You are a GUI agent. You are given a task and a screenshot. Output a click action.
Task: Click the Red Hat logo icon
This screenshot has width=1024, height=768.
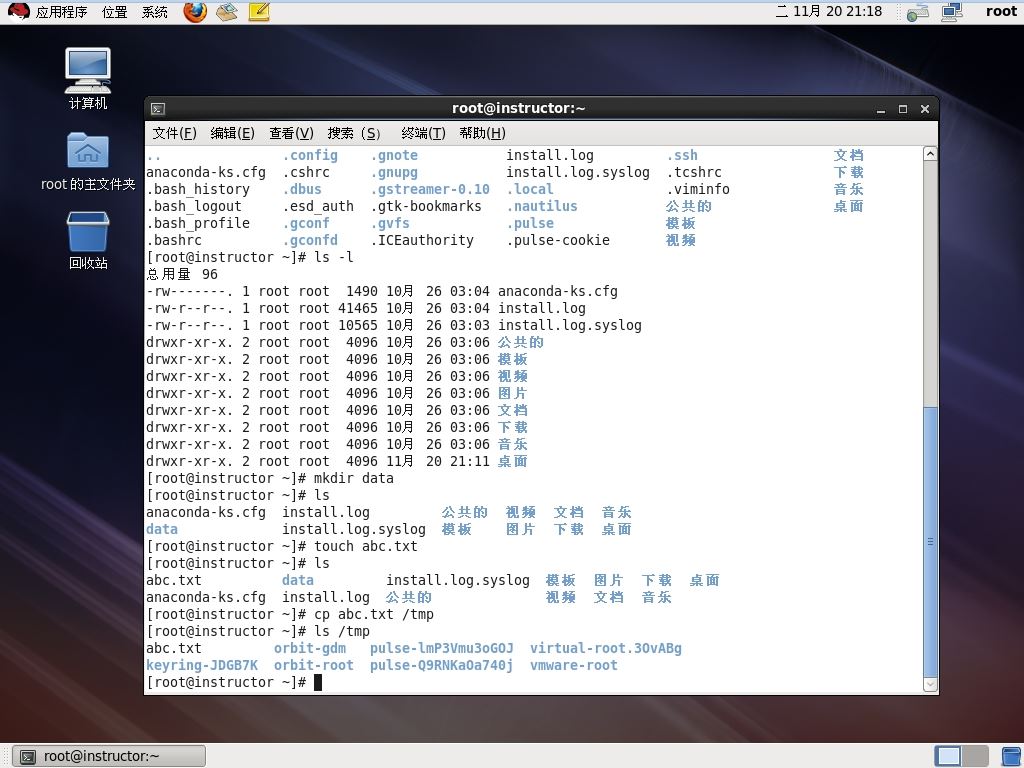[18, 12]
